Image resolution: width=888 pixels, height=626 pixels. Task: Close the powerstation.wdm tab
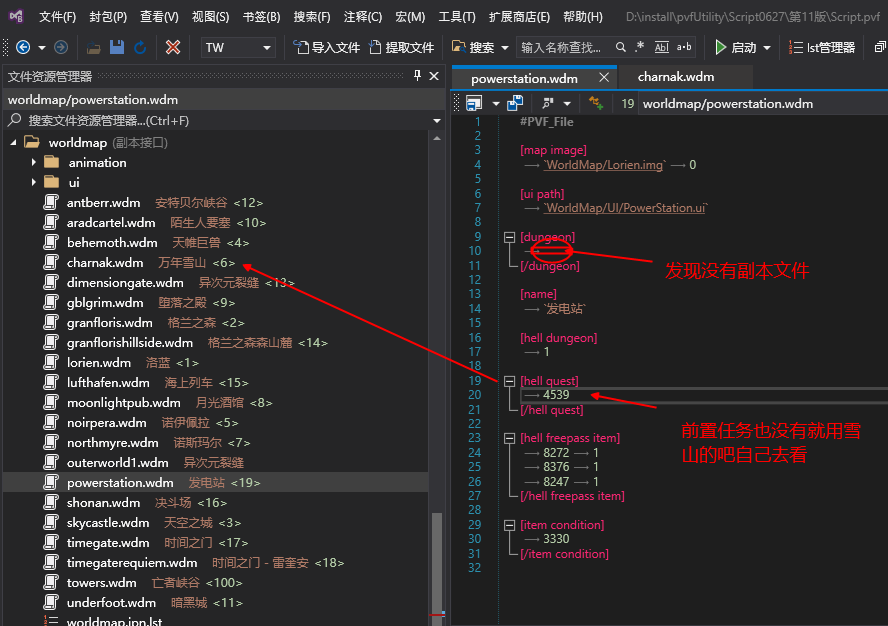tap(604, 77)
